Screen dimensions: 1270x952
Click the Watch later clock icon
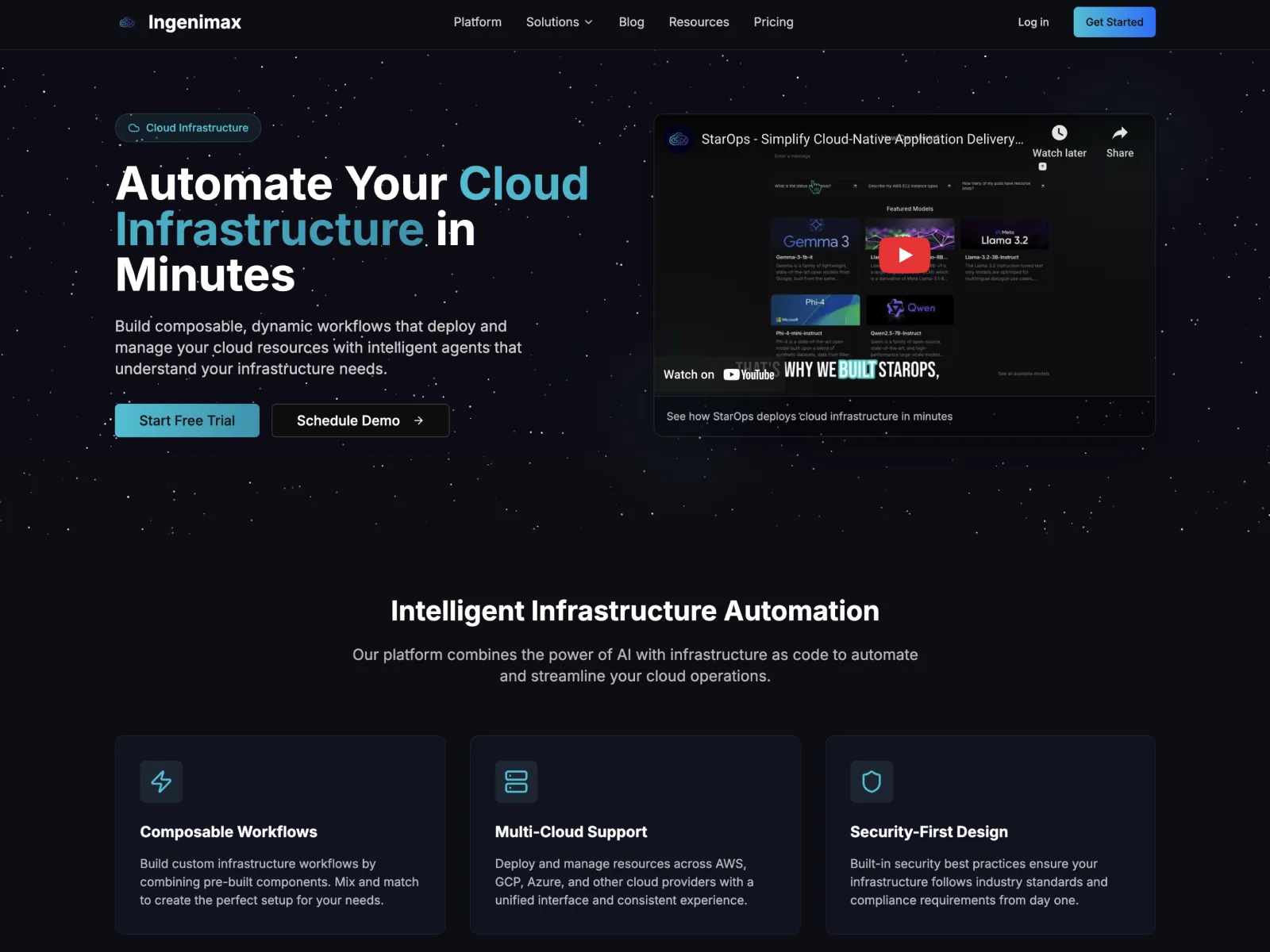[x=1059, y=133]
